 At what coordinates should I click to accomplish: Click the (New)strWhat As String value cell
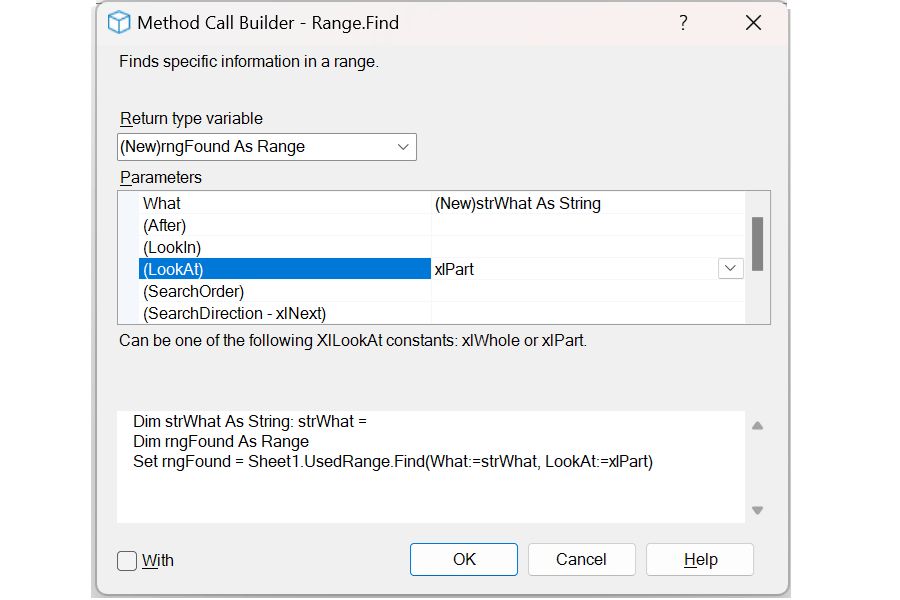pos(588,203)
